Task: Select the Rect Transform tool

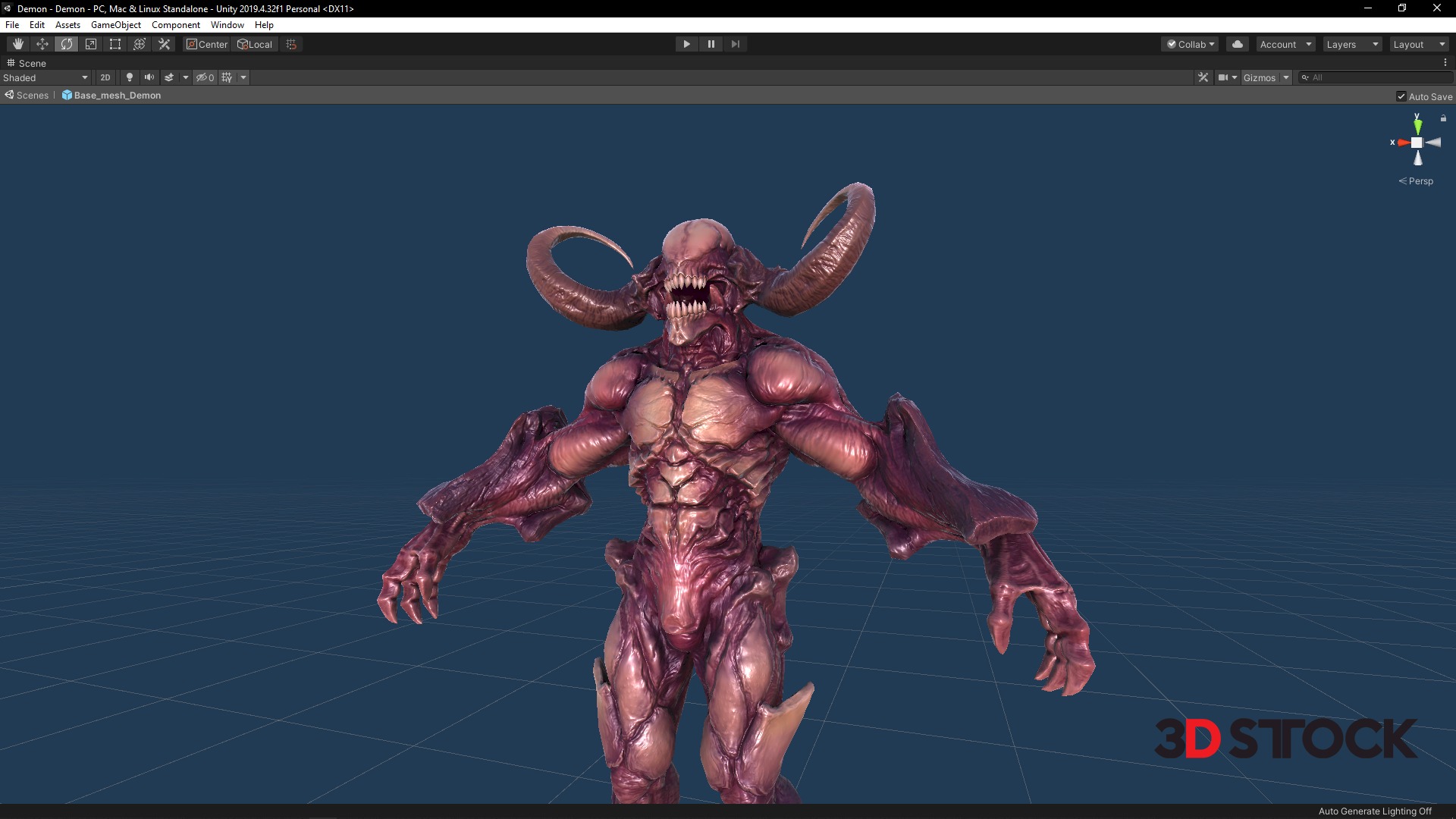Action: 115,44
